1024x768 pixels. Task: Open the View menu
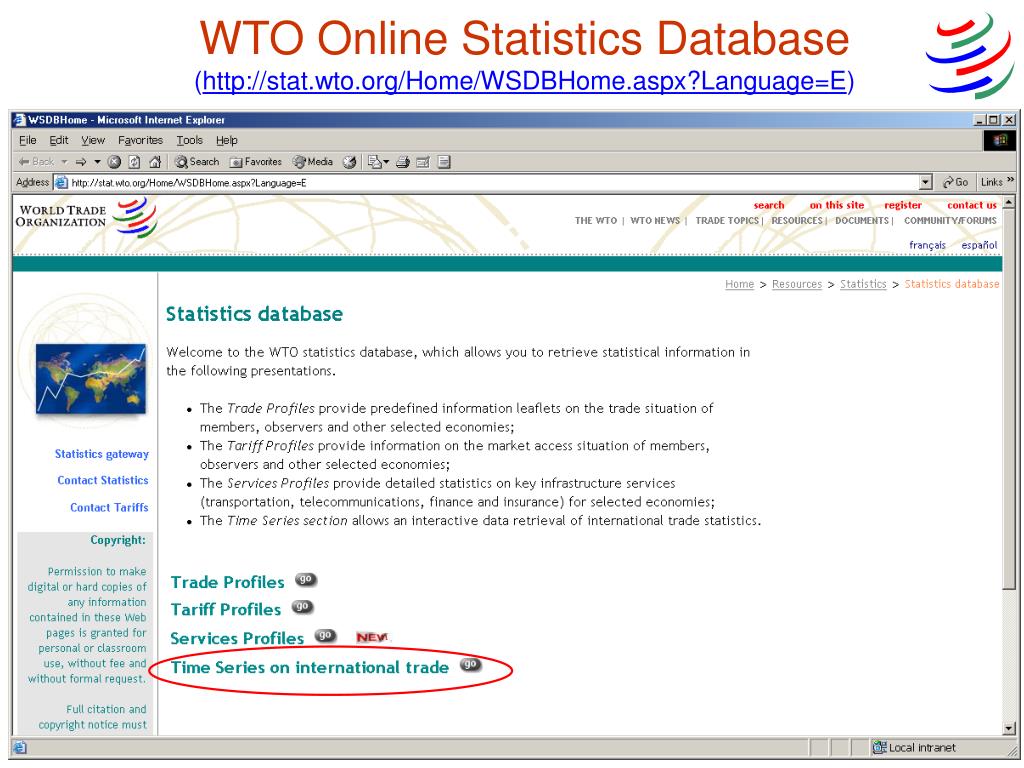click(x=93, y=140)
